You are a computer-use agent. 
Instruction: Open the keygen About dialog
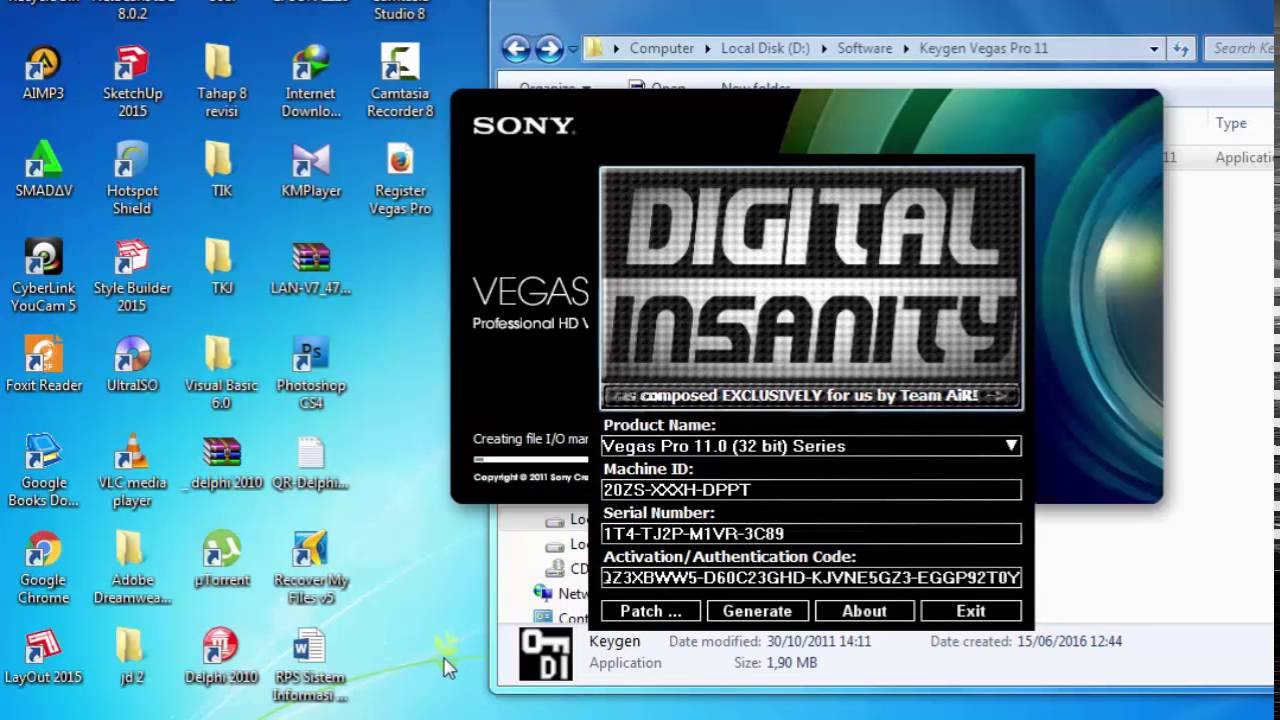pyautogui.click(x=864, y=611)
